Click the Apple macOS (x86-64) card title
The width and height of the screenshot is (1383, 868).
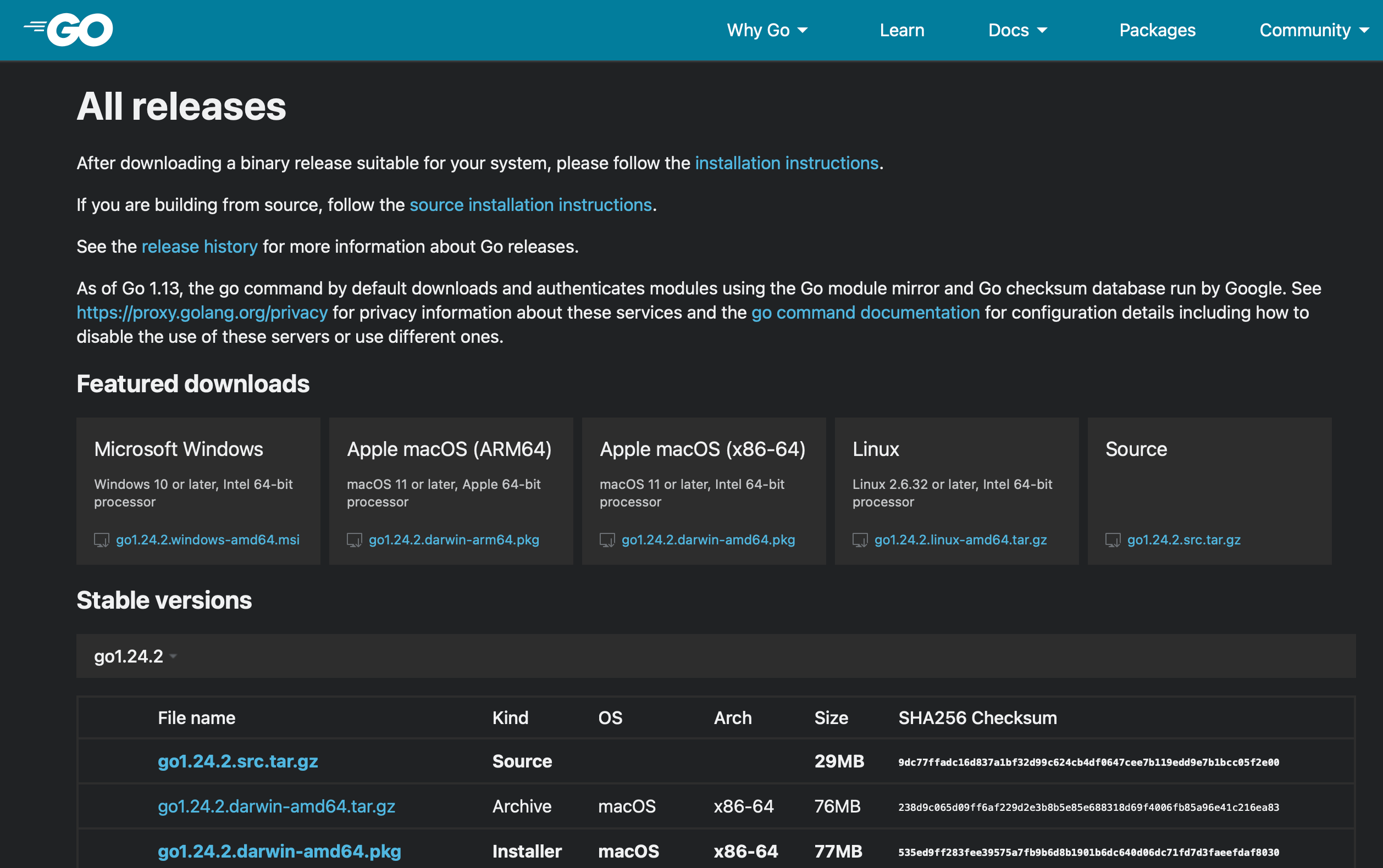702,449
